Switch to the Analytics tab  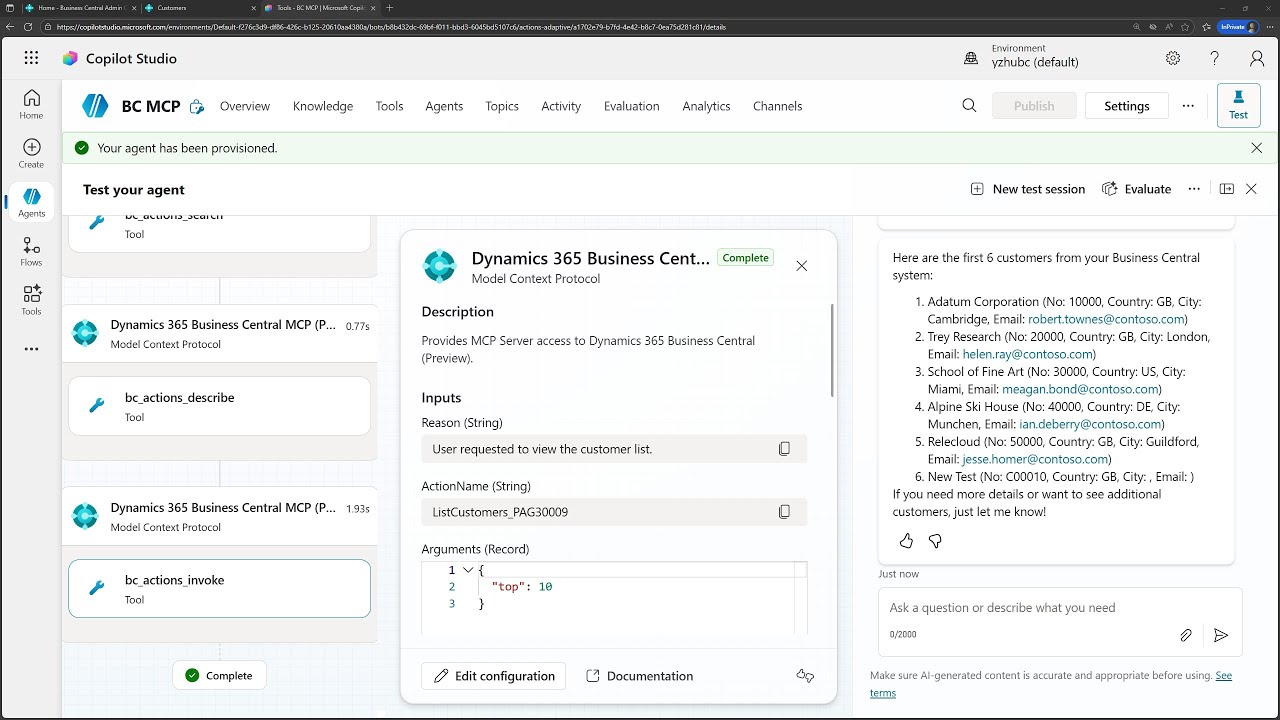click(706, 106)
